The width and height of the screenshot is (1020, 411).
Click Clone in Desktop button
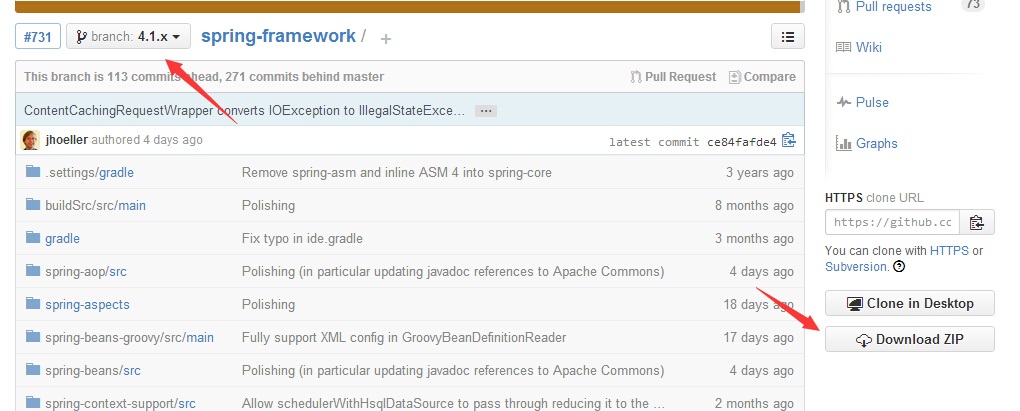[x=909, y=303]
